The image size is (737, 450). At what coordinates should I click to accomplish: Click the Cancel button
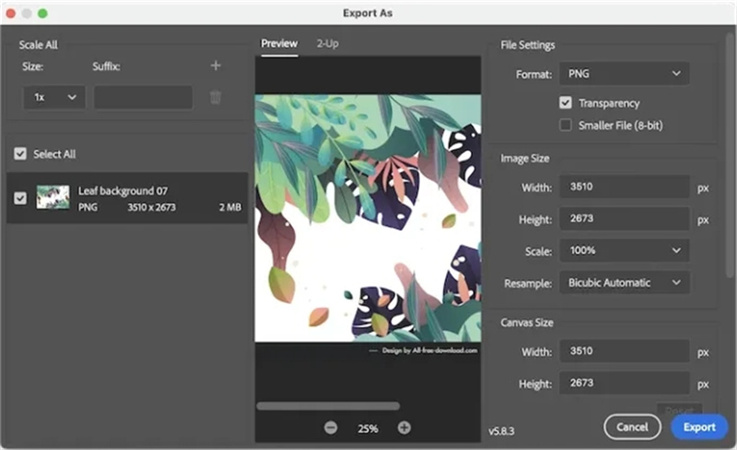[632, 427]
